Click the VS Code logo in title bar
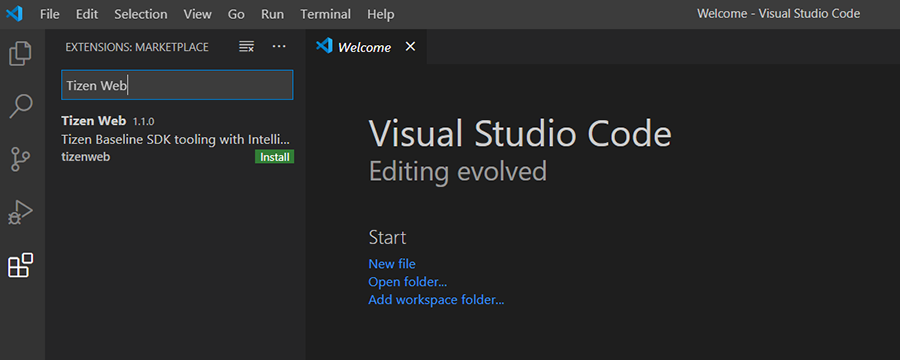This screenshot has width=900, height=360. click(x=14, y=14)
